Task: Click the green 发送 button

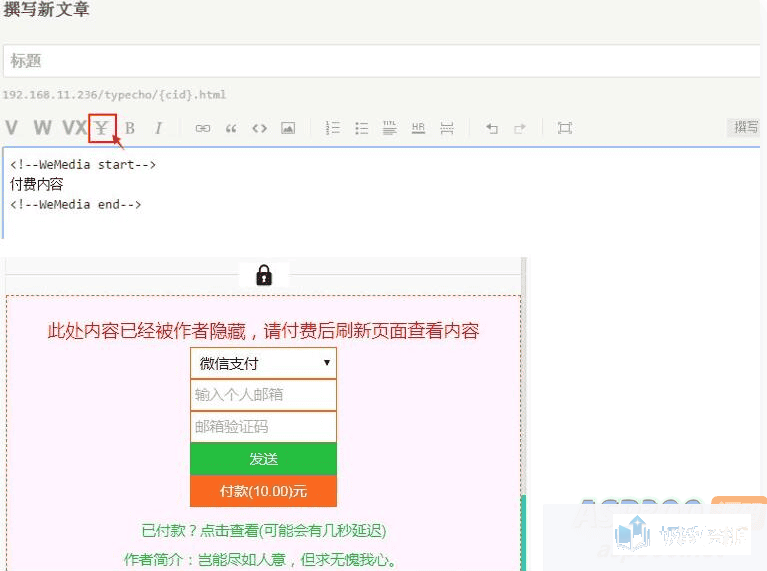Action: click(x=263, y=459)
